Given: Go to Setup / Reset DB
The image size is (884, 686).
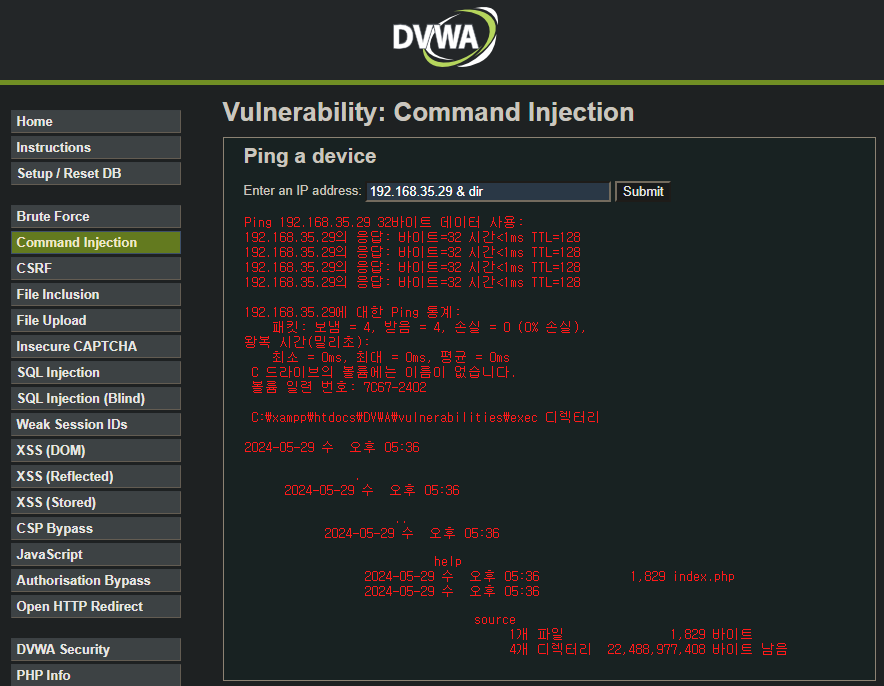Looking at the screenshot, I should (96, 173).
